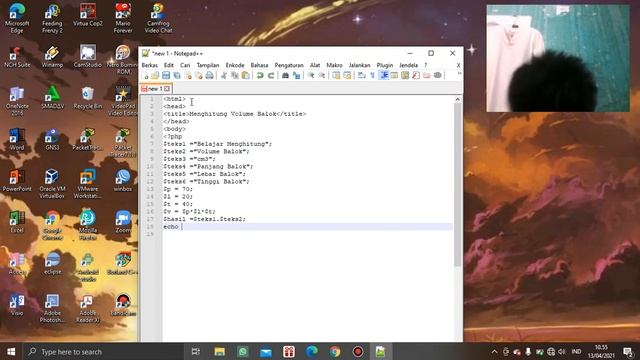Image resolution: width=640 pixels, height=360 pixels.
Task: Click the line '$hasil =$teks1.$teks2;'
Action: 204,219
